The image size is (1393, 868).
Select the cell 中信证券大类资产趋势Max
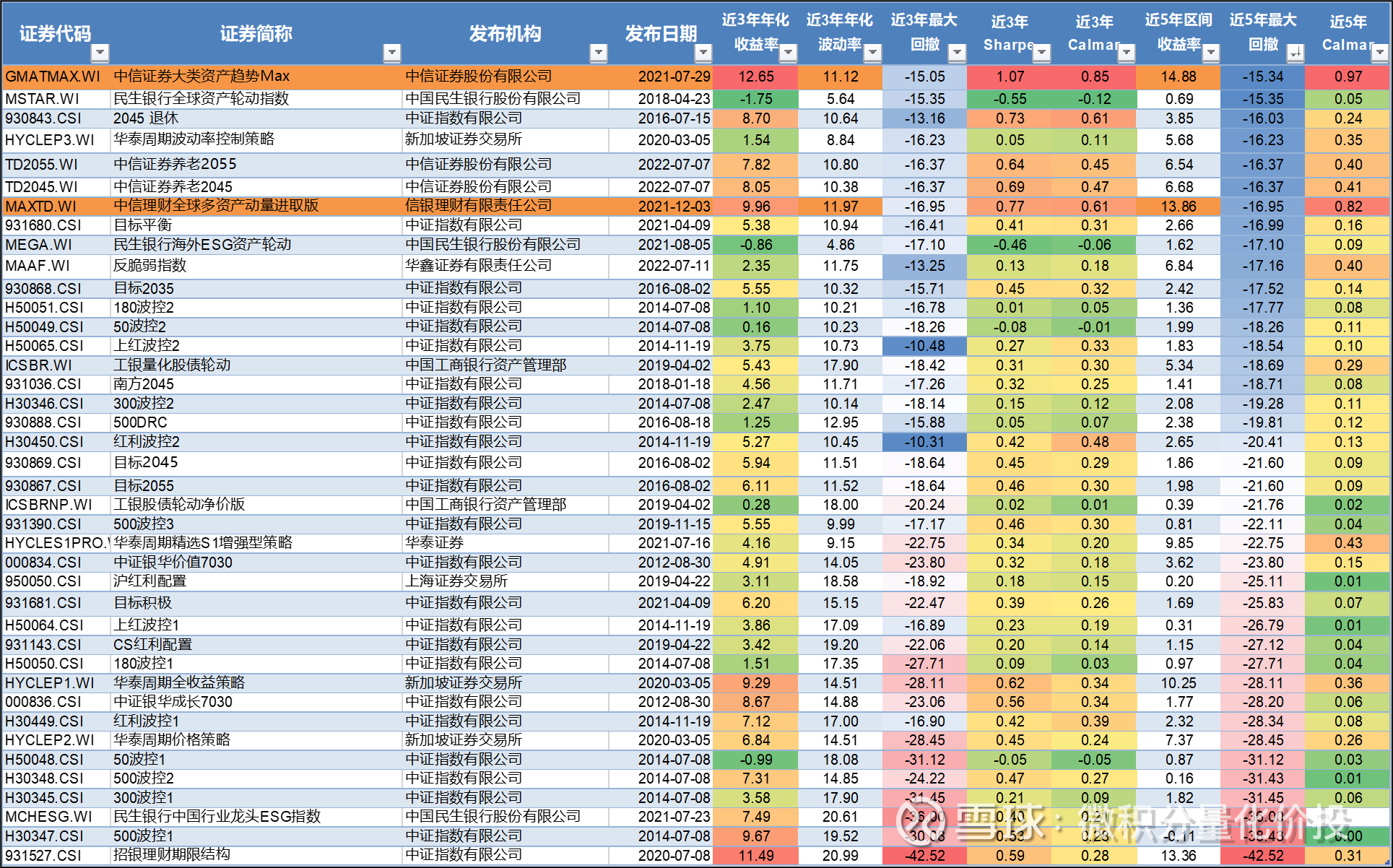[256, 77]
